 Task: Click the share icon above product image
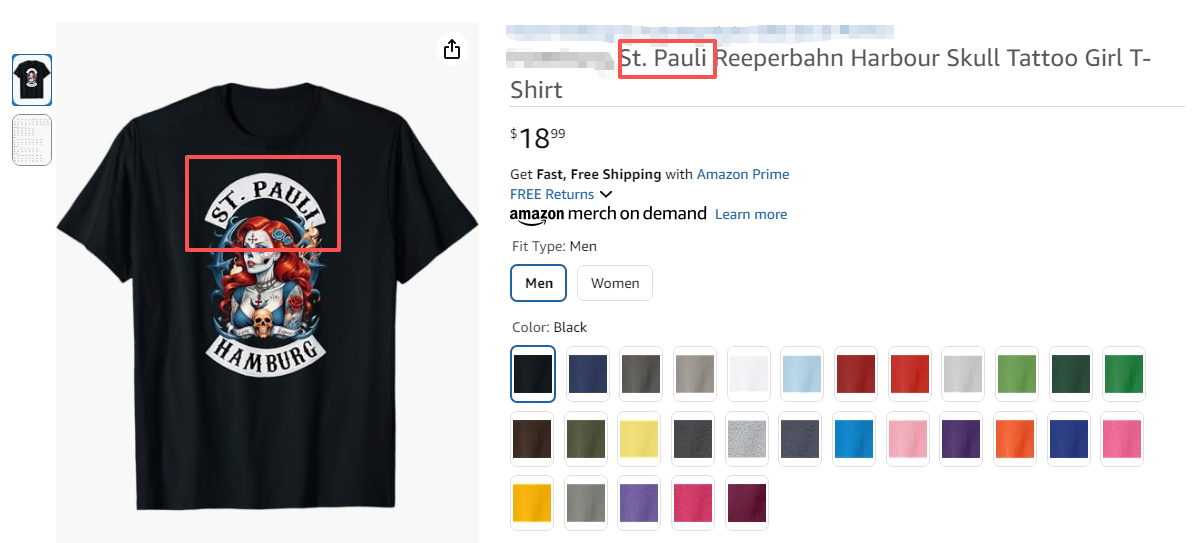452,49
